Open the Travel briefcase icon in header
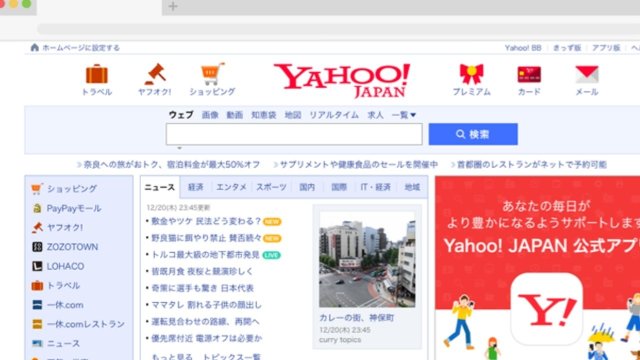Viewport: 640px width, 360px height. coord(97,74)
